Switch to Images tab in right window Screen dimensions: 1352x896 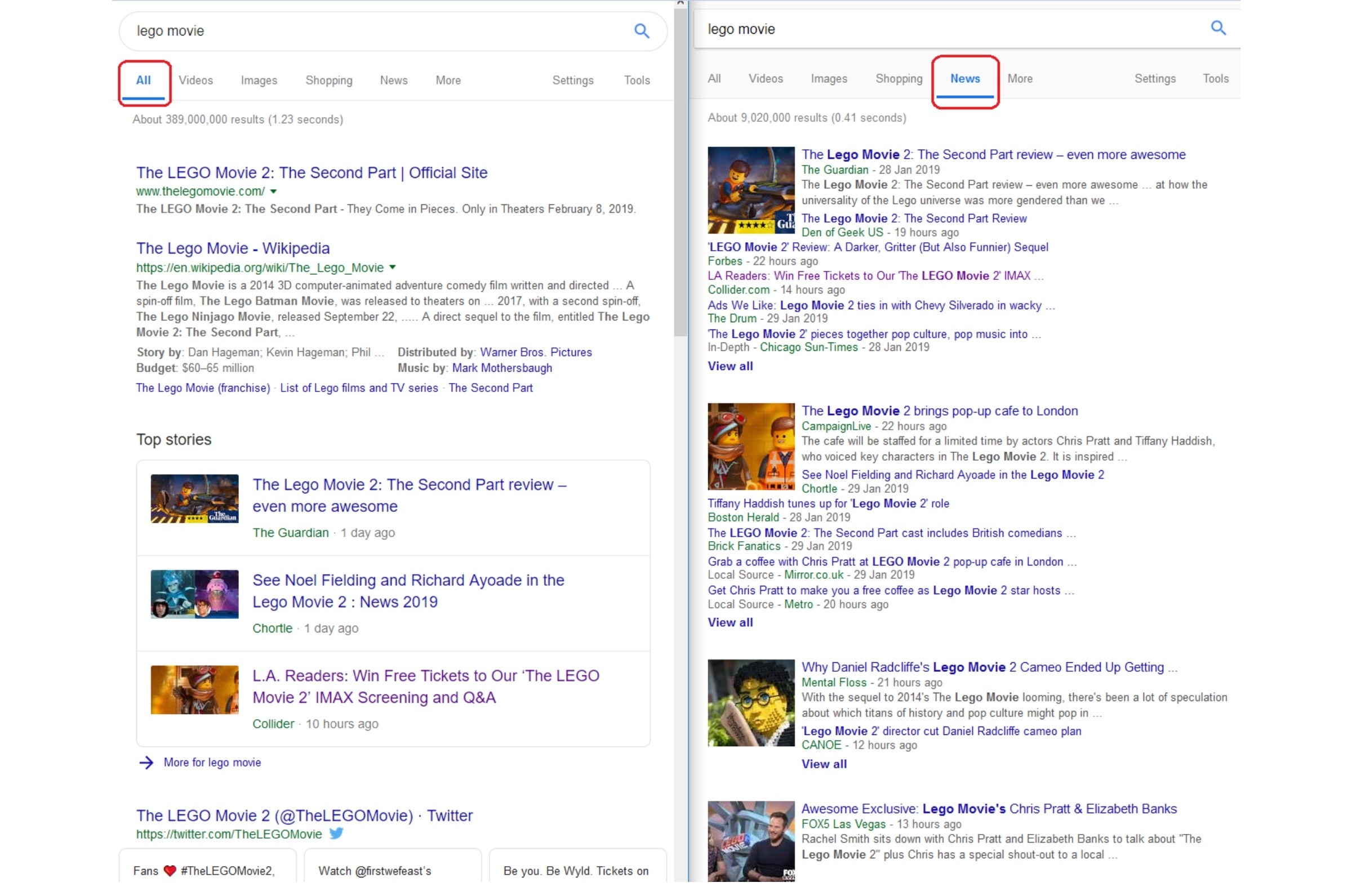pyautogui.click(x=829, y=79)
